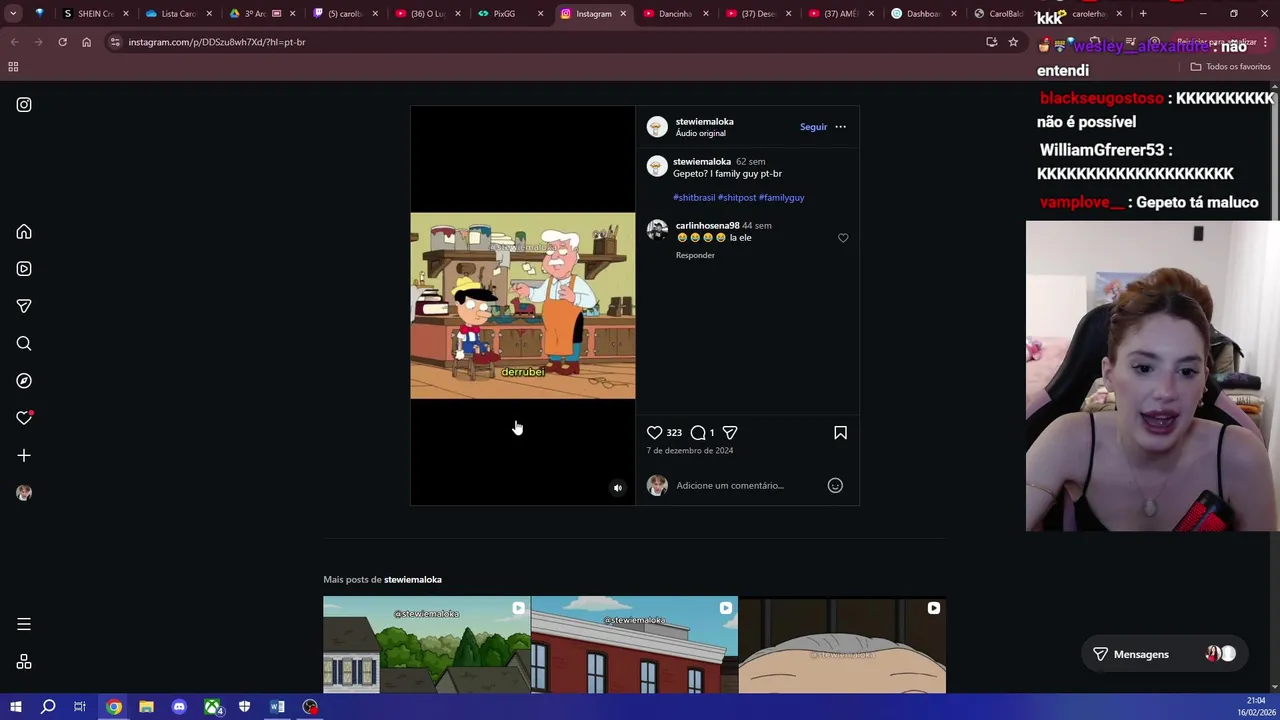Image resolution: width=1280 pixels, height=720 pixels.
Task: Like carlinhosena98's comment
Action: (x=843, y=238)
